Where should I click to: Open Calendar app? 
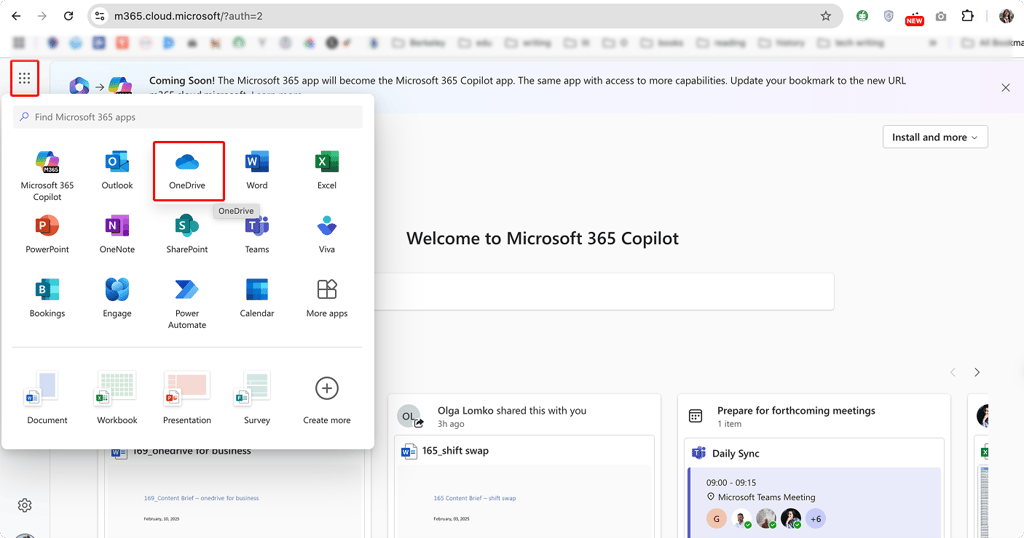click(x=257, y=298)
